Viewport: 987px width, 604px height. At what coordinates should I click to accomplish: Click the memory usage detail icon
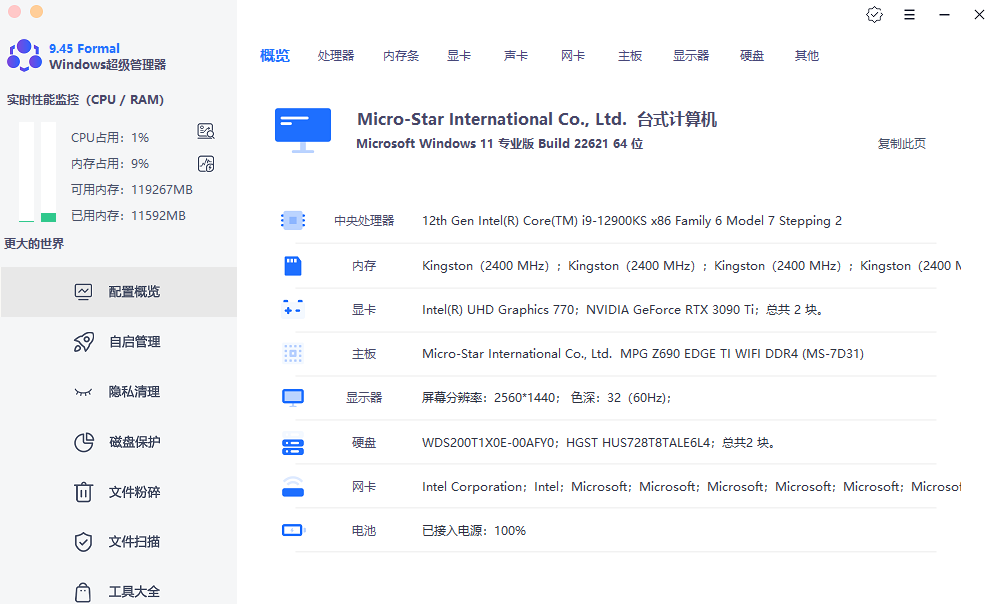pos(206,164)
